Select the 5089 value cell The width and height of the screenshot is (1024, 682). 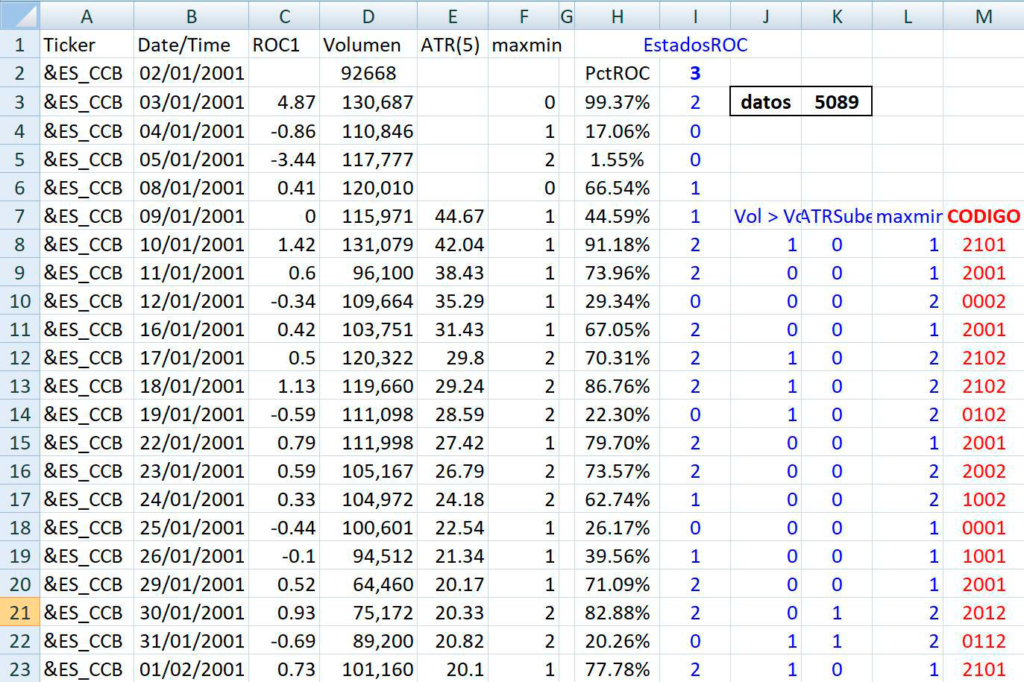pyautogui.click(x=837, y=102)
